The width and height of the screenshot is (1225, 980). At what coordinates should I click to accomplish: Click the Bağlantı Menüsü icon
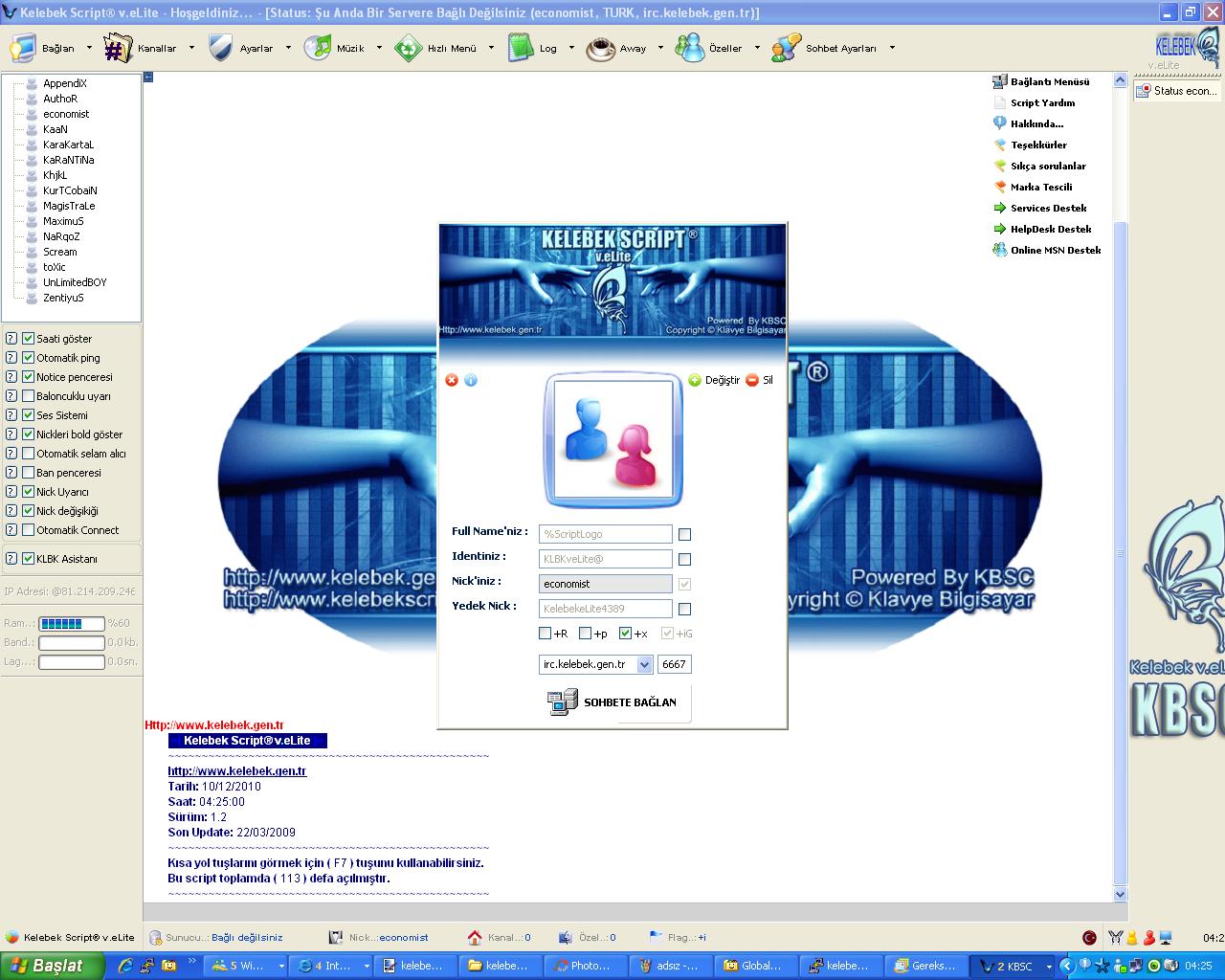point(1000,81)
